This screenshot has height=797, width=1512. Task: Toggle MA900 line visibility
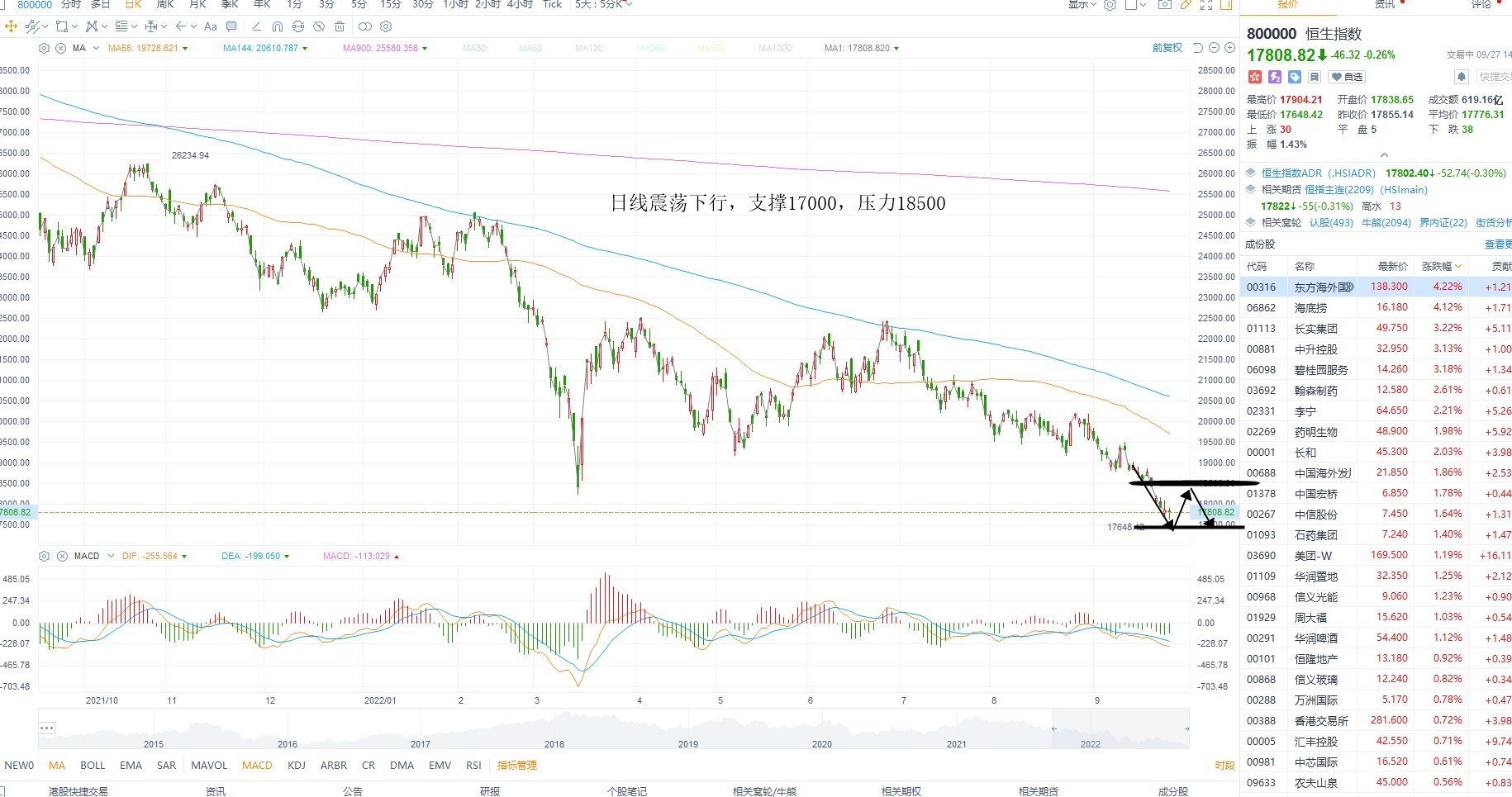(385, 48)
